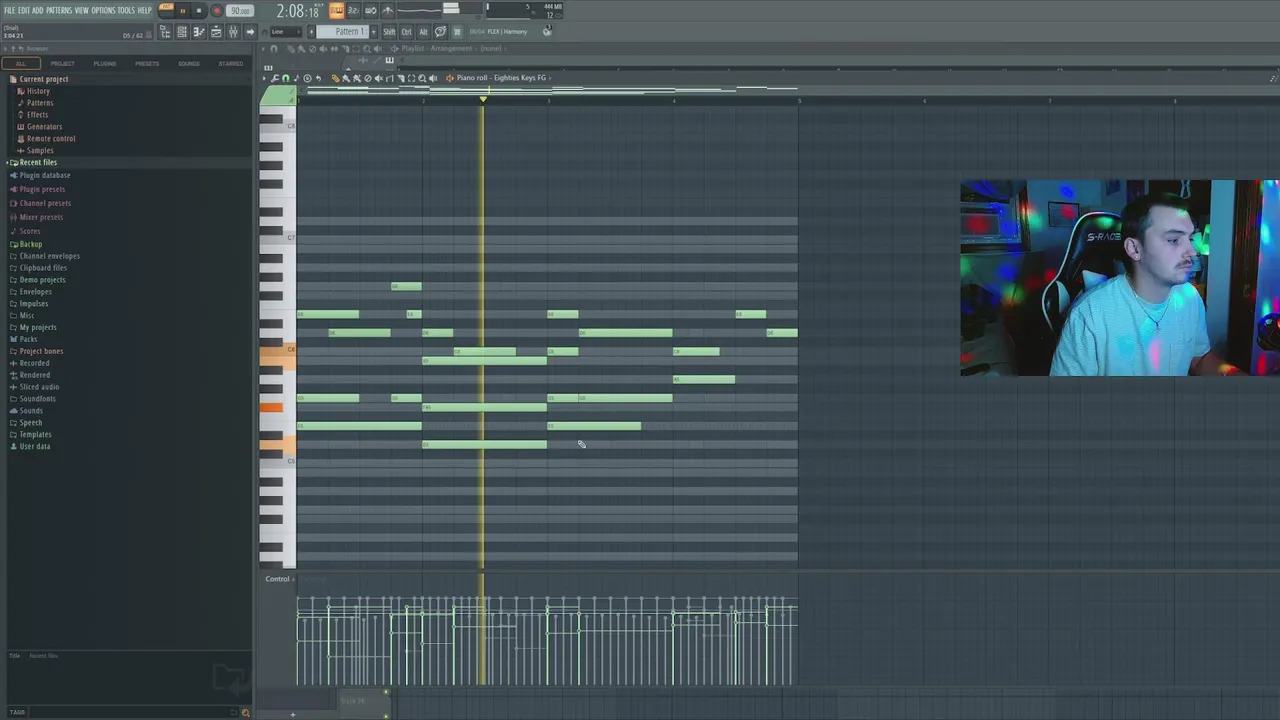Screen dimensions: 1280x720
Task: Open the Browser view icon in the top toolbar
Action: (x=165, y=32)
